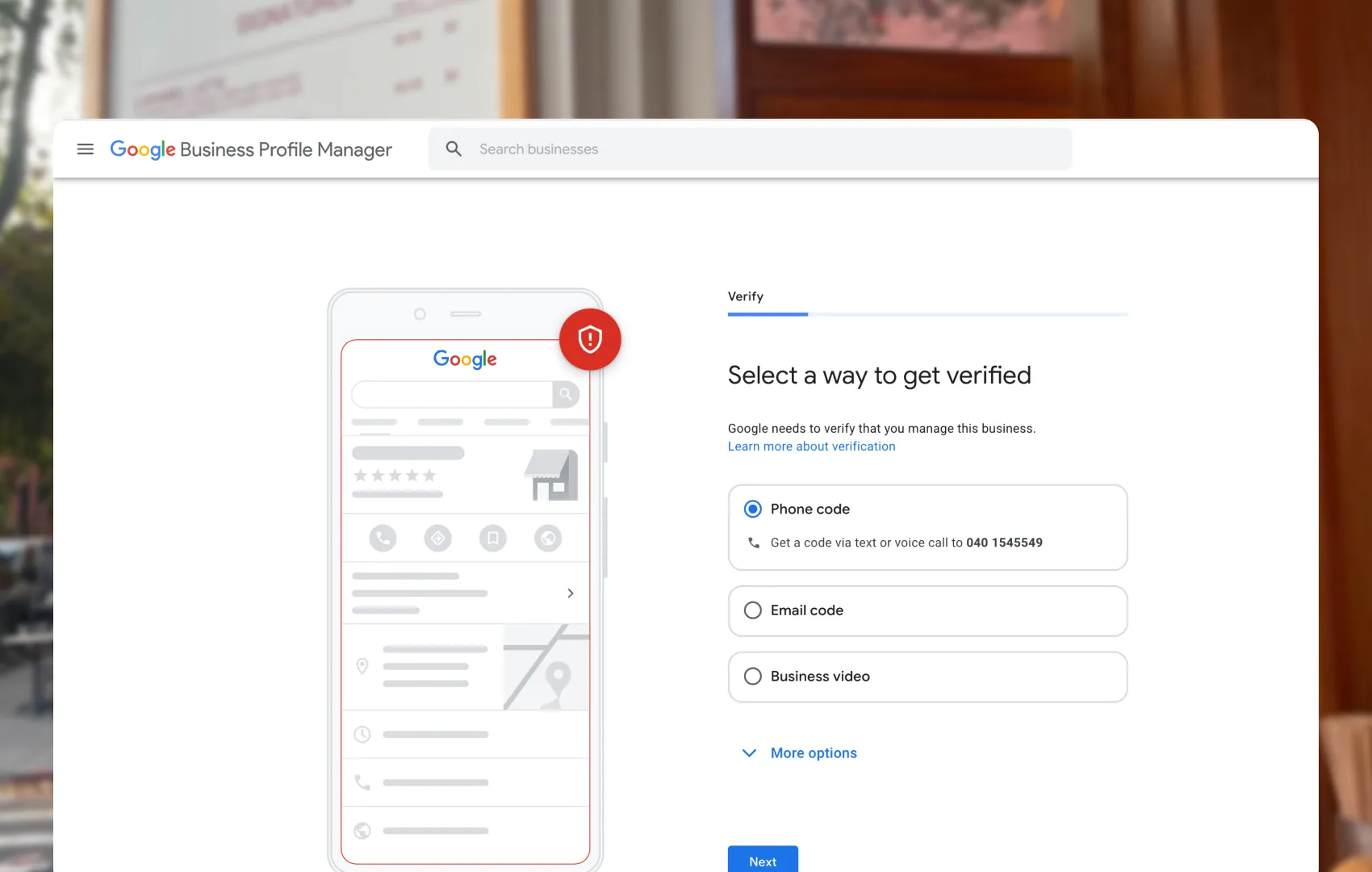Screen dimensions: 1372x872
Task: Click the location pin icon in illustration
Action: (362, 666)
